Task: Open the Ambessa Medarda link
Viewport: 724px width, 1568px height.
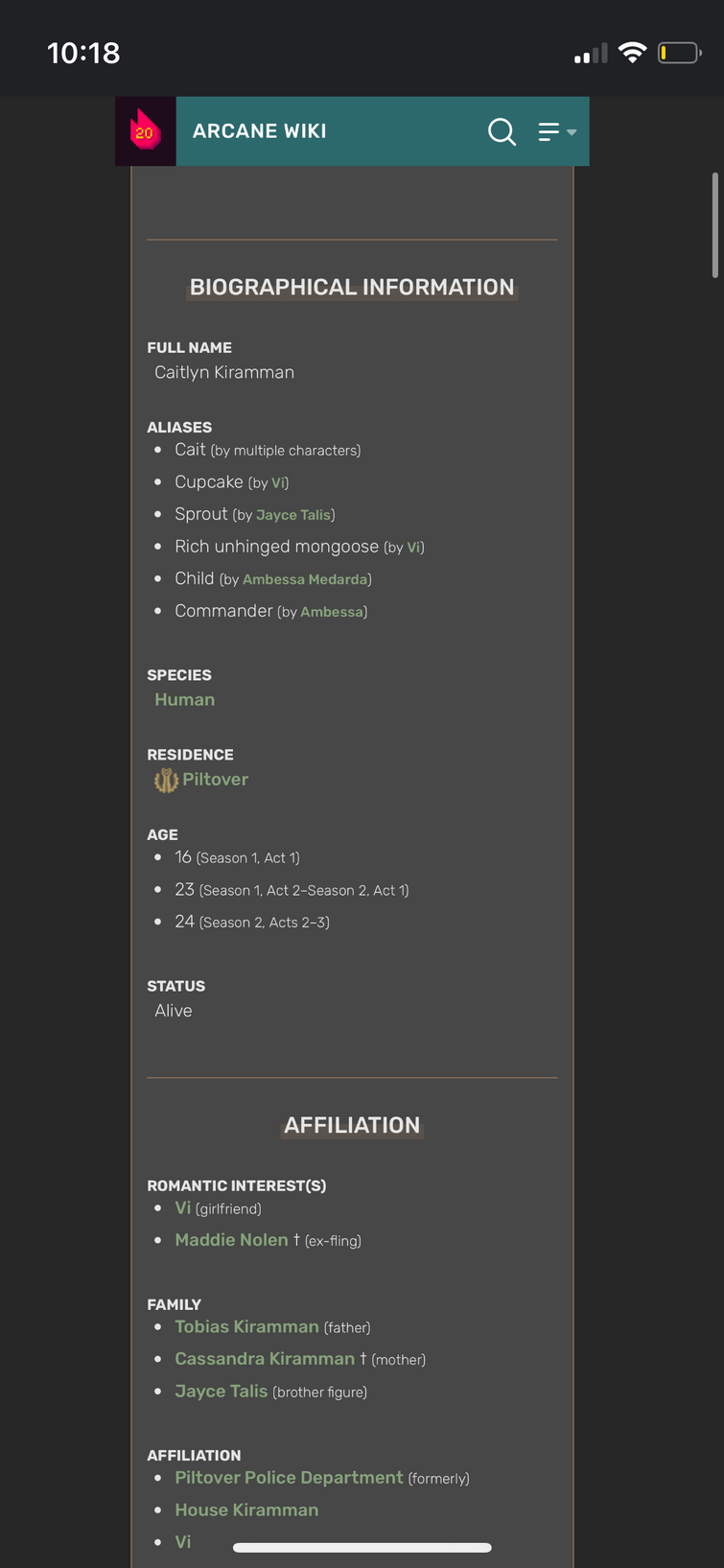Action: (305, 579)
